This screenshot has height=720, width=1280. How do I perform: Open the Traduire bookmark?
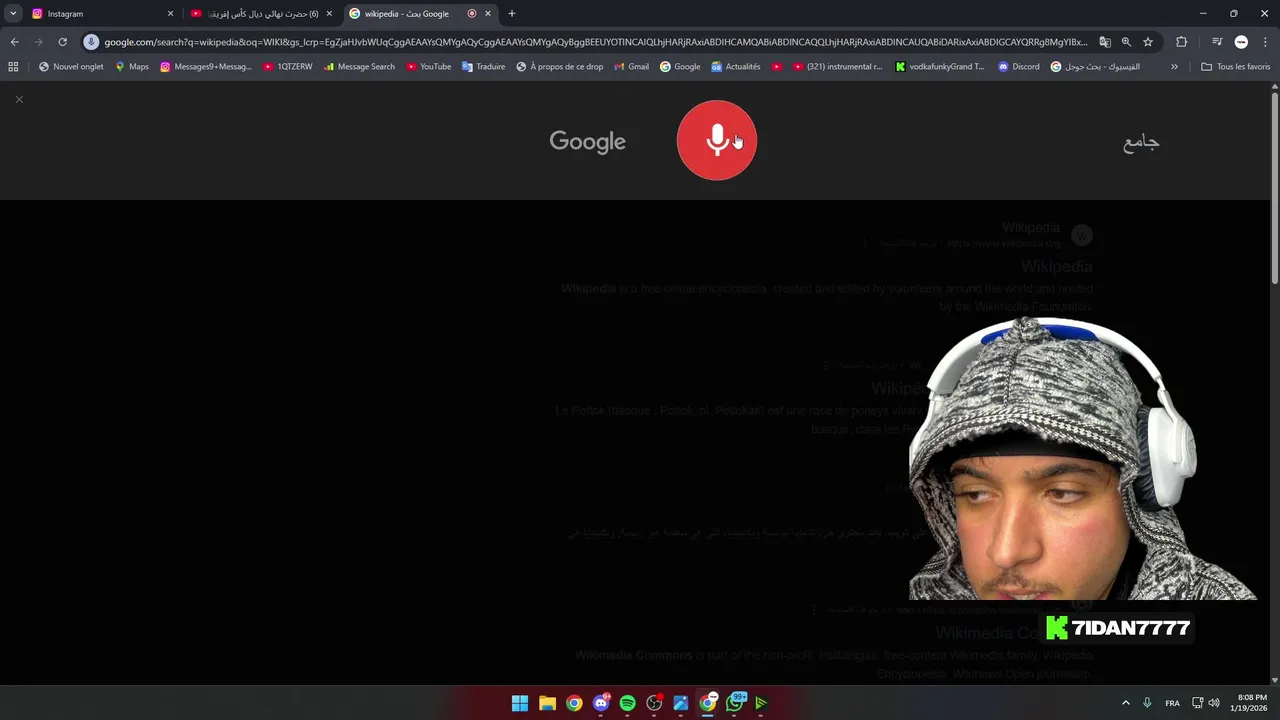coord(483,67)
